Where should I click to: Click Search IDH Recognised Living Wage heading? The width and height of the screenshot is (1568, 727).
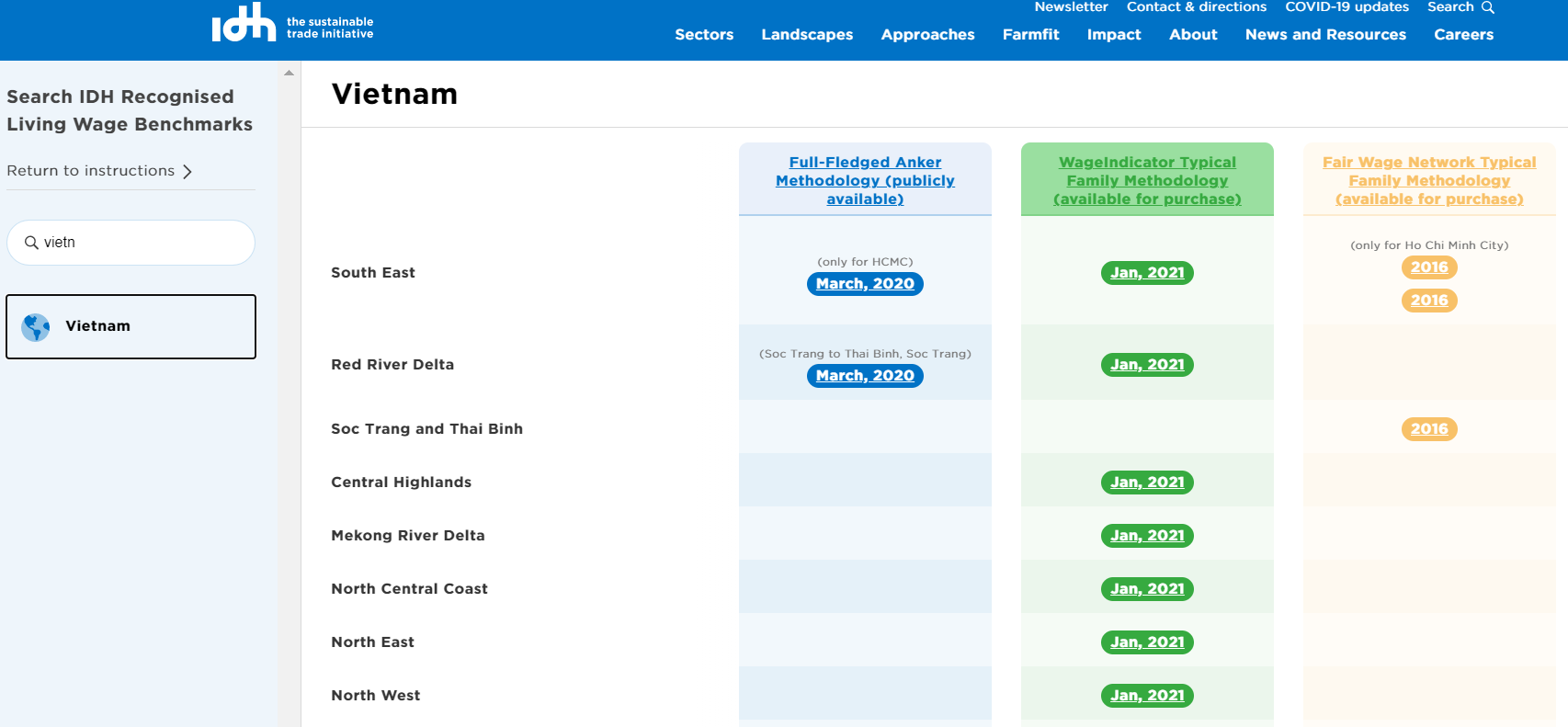pyautogui.click(x=130, y=110)
